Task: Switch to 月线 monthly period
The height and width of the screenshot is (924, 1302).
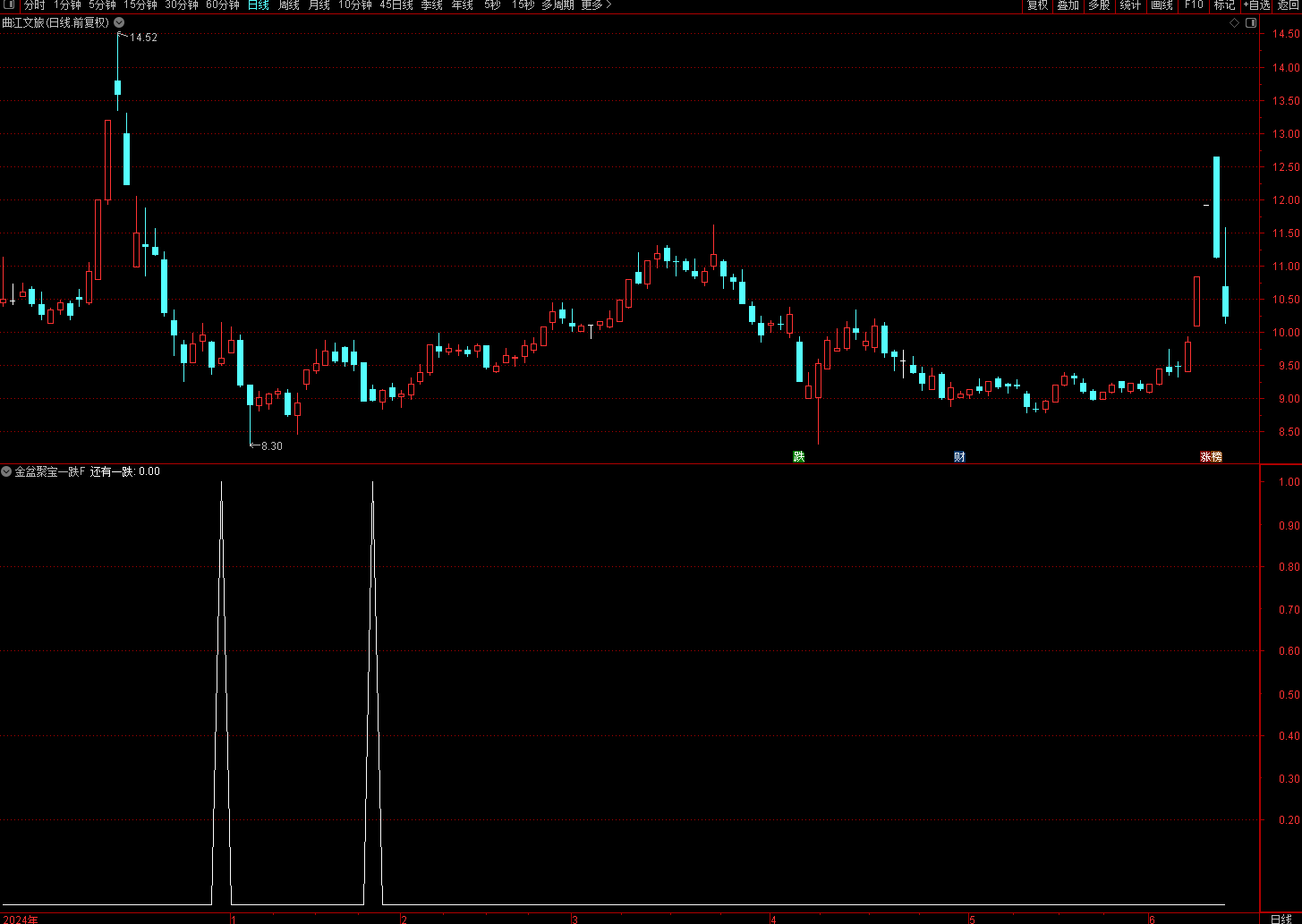Action: coord(319,5)
